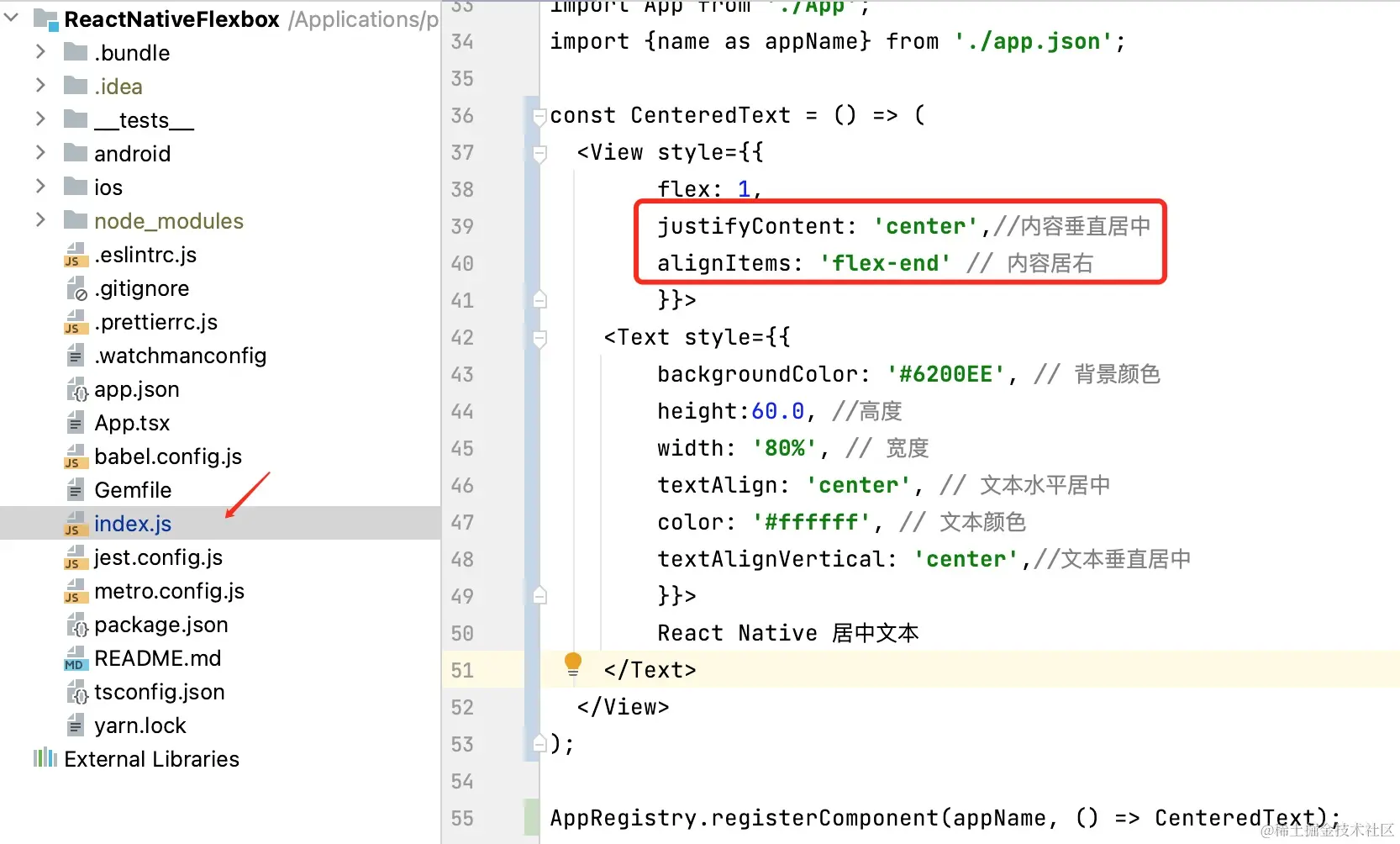The width and height of the screenshot is (1400, 844).
Task: Fold the View style block at line 37
Action: click(540, 154)
